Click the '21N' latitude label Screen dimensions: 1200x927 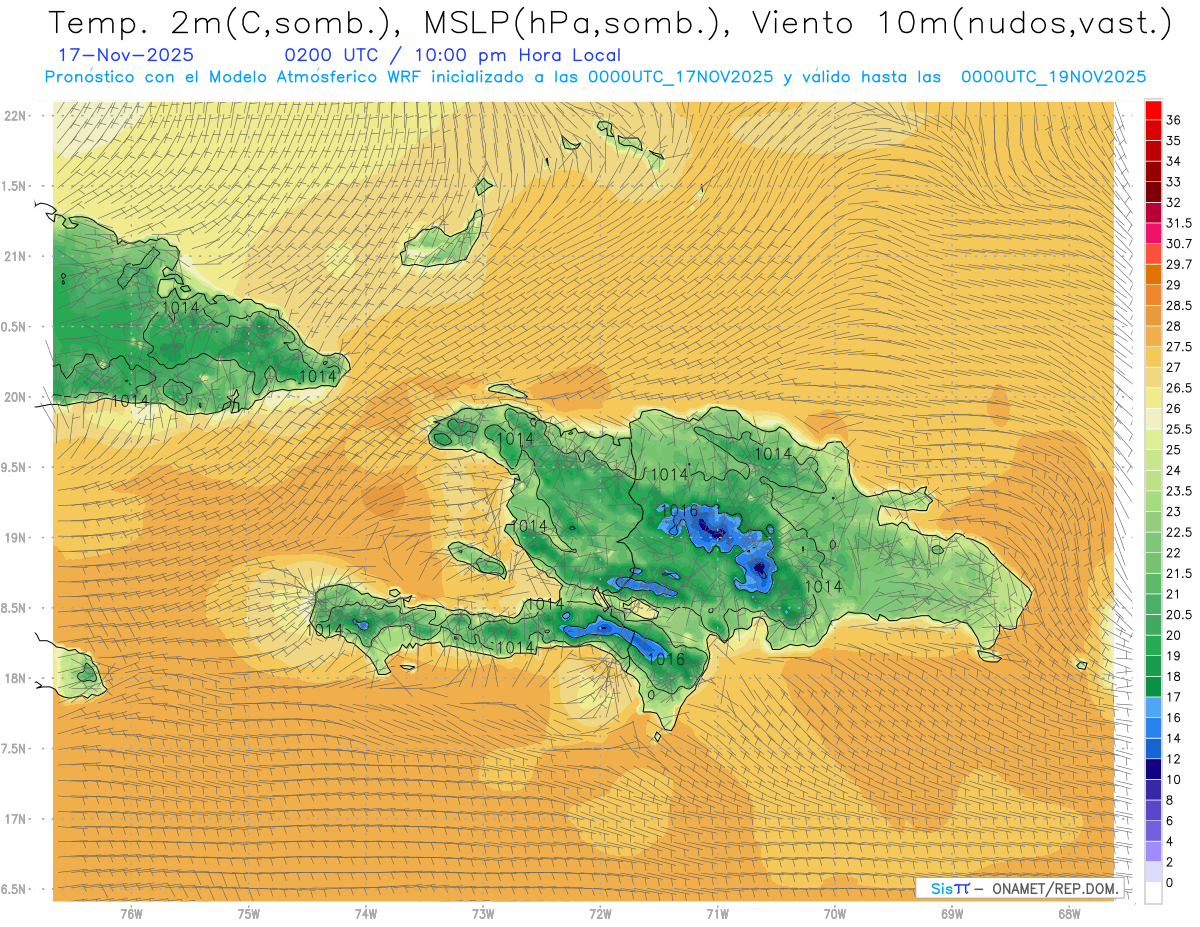tap(15, 256)
